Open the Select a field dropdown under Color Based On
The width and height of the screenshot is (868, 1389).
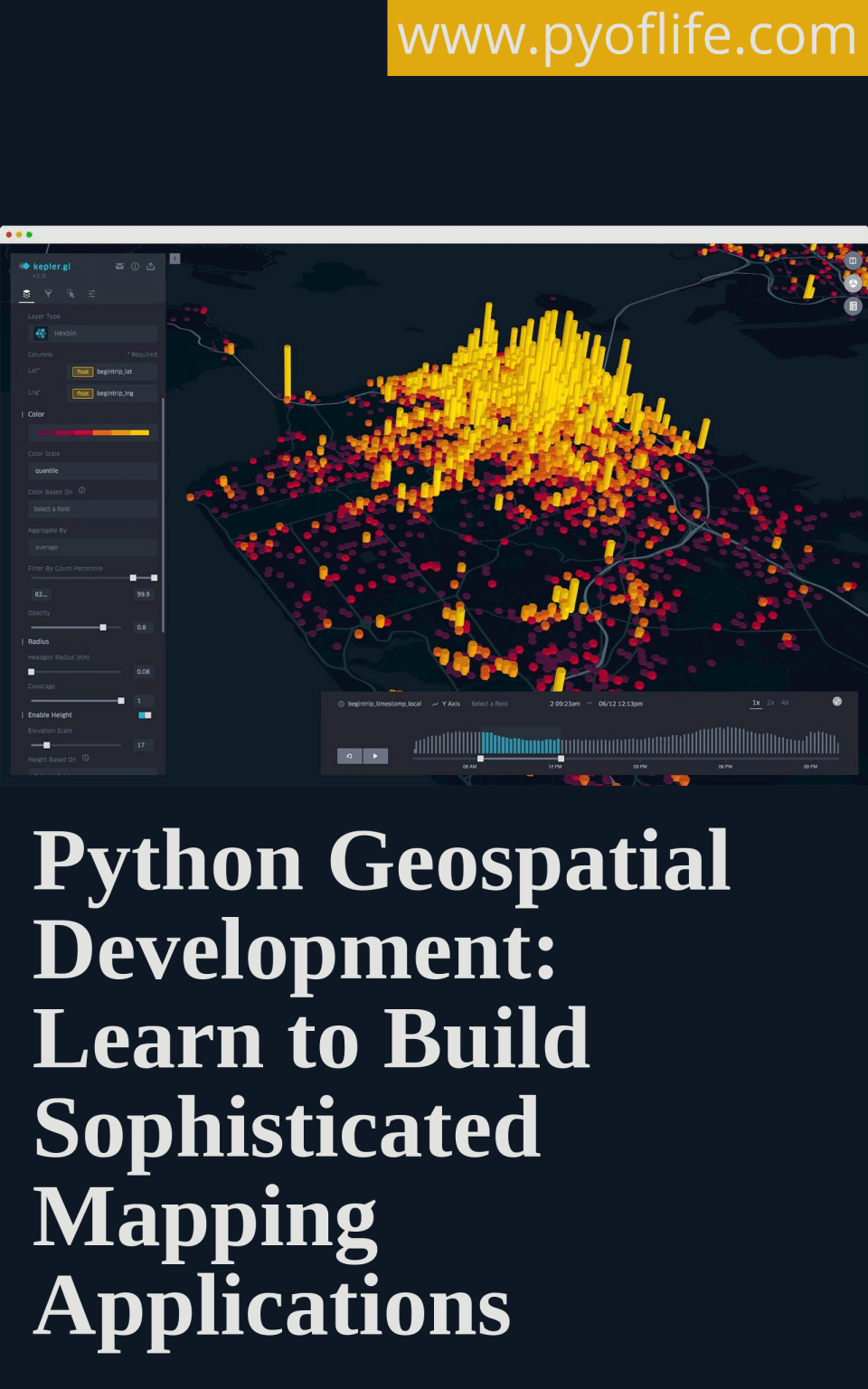click(x=90, y=508)
